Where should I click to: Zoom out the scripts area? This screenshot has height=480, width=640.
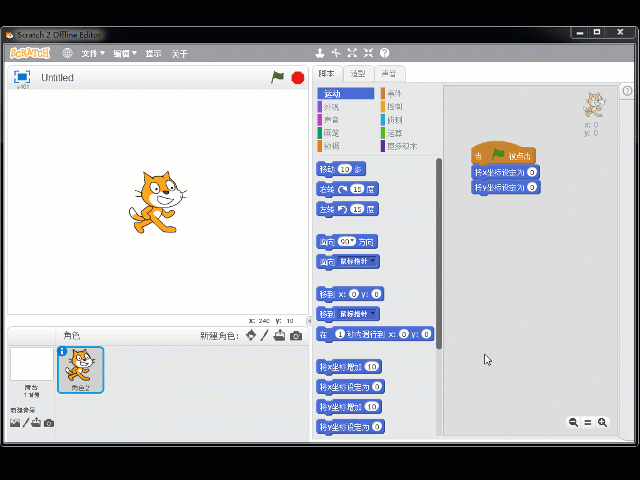(x=573, y=422)
